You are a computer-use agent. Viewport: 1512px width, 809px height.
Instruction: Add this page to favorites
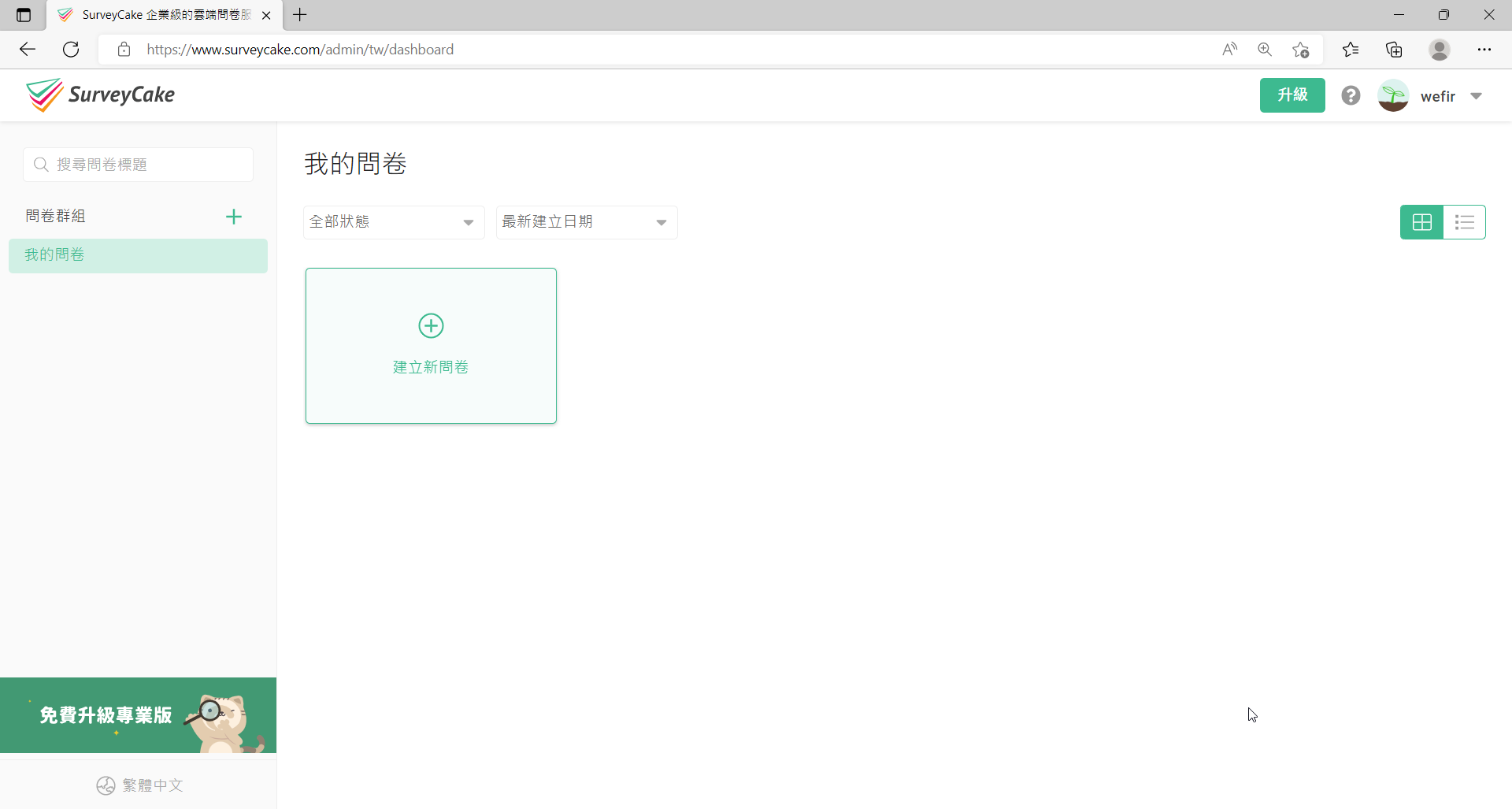(x=1301, y=50)
